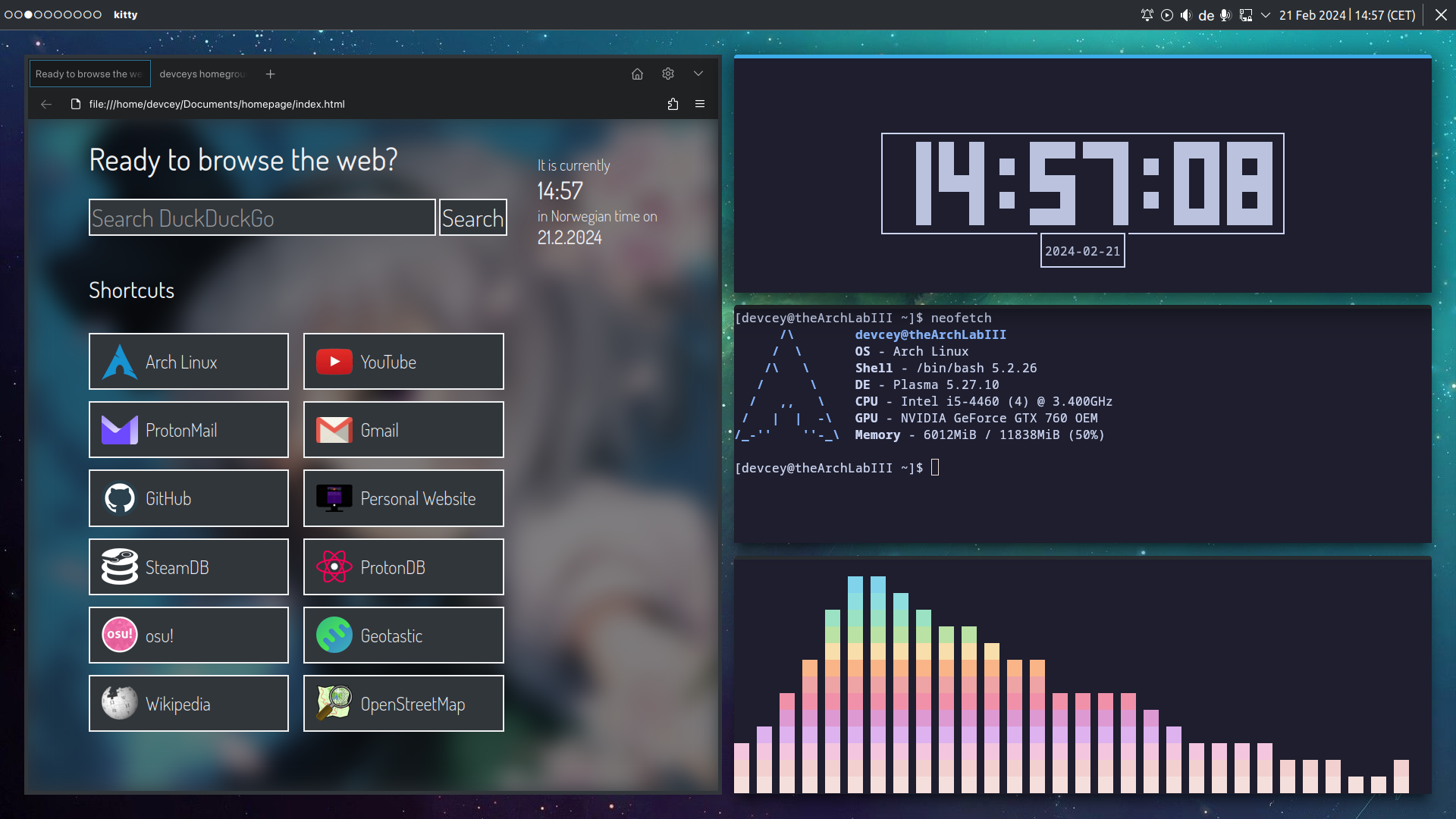Click the ProtonDB atom icon
The image size is (1456, 819).
click(334, 567)
